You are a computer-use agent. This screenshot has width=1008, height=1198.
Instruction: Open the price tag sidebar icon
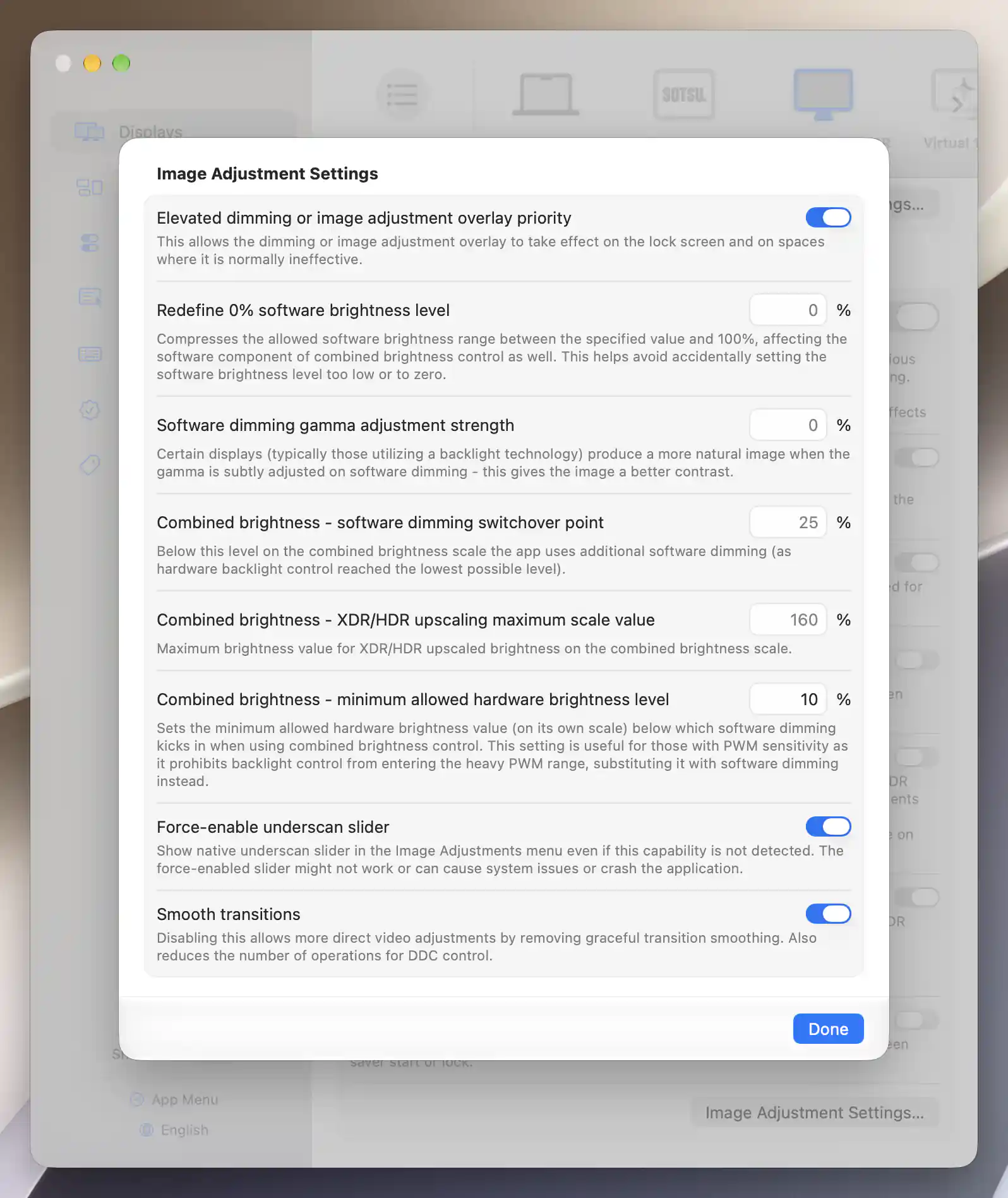pos(90,465)
